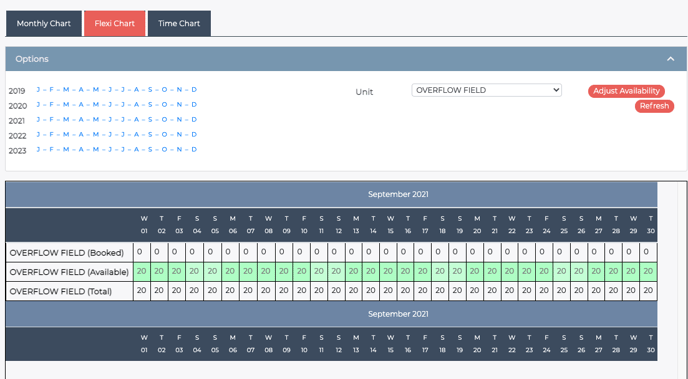Viewport: 688px width, 379px height.
Task: Open September 2019 via S link
Action: coord(150,89)
